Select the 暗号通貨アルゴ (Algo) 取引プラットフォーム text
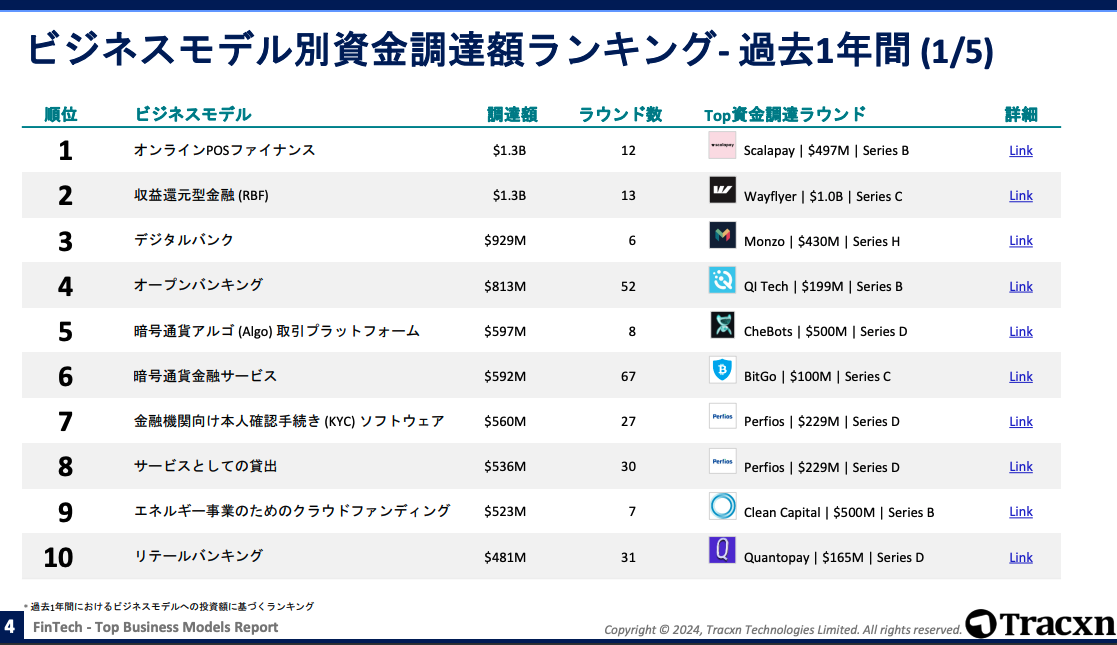 coord(276,331)
